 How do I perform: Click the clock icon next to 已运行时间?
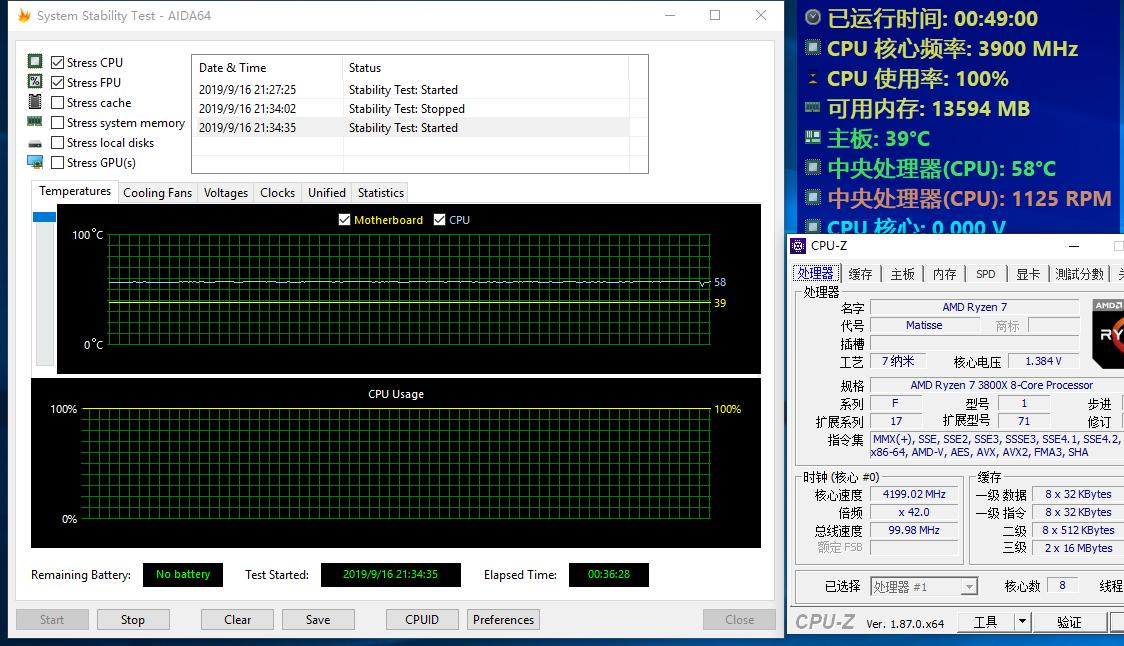click(x=813, y=17)
